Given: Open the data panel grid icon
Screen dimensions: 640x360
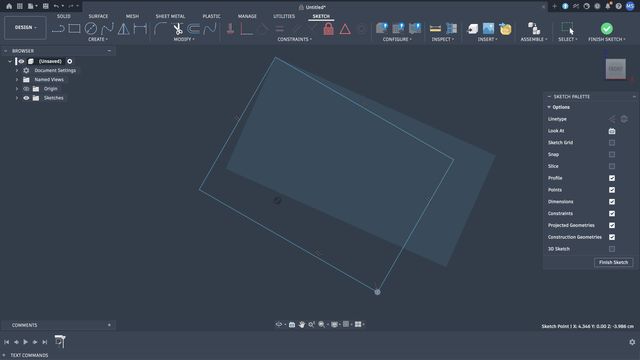Looking at the screenshot, I should pyautogui.click(x=19, y=6).
